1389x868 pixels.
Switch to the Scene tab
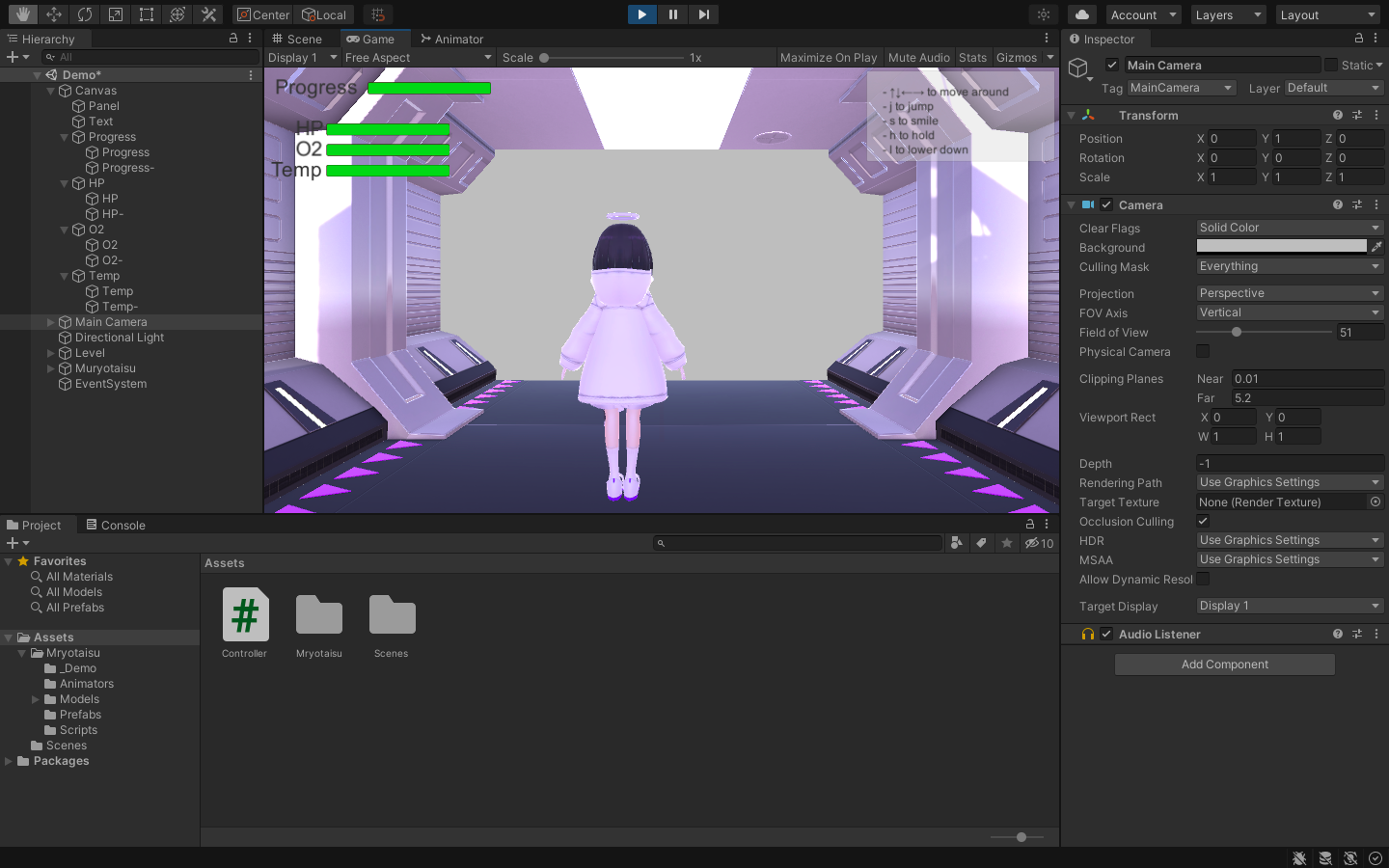(297, 39)
